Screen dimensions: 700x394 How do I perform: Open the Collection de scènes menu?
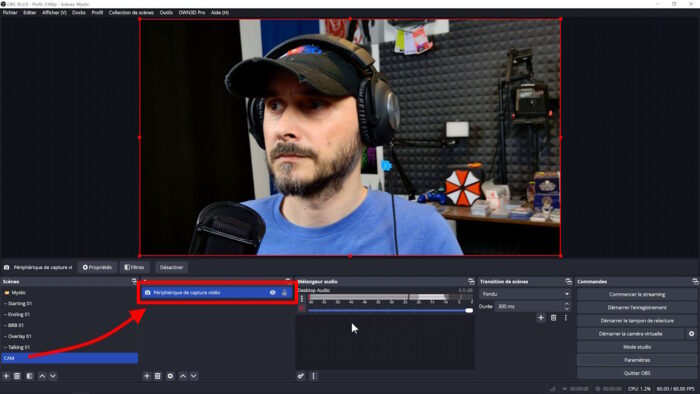click(x=131, y=12)
